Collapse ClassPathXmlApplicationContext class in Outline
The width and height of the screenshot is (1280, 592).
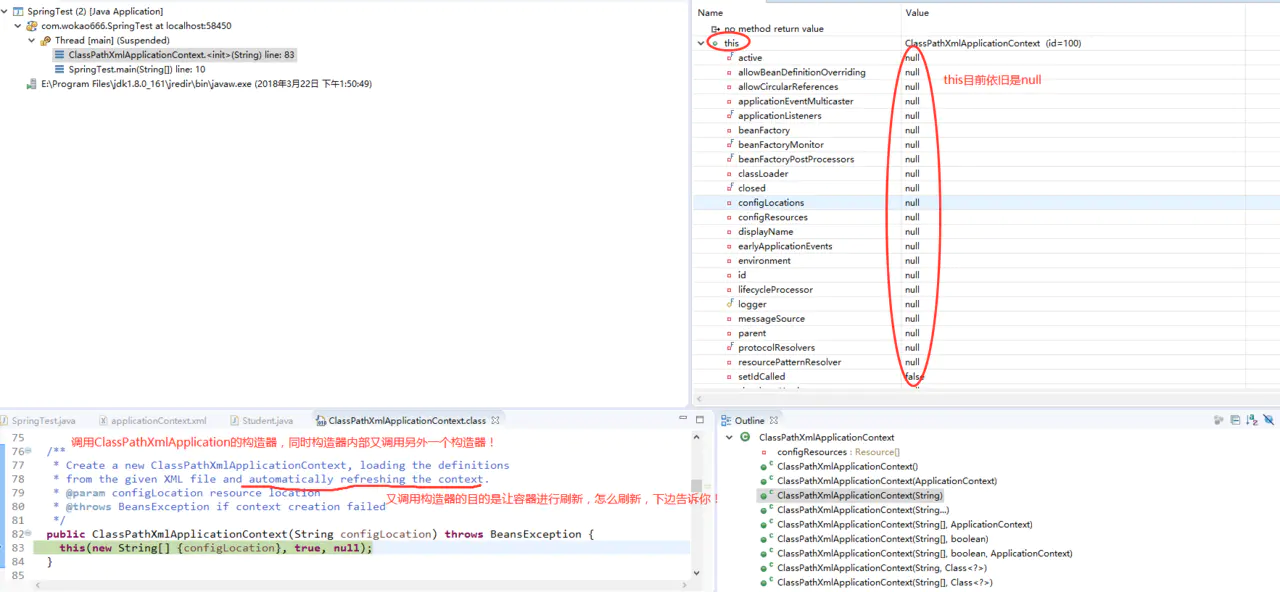(x=730, y=438)
